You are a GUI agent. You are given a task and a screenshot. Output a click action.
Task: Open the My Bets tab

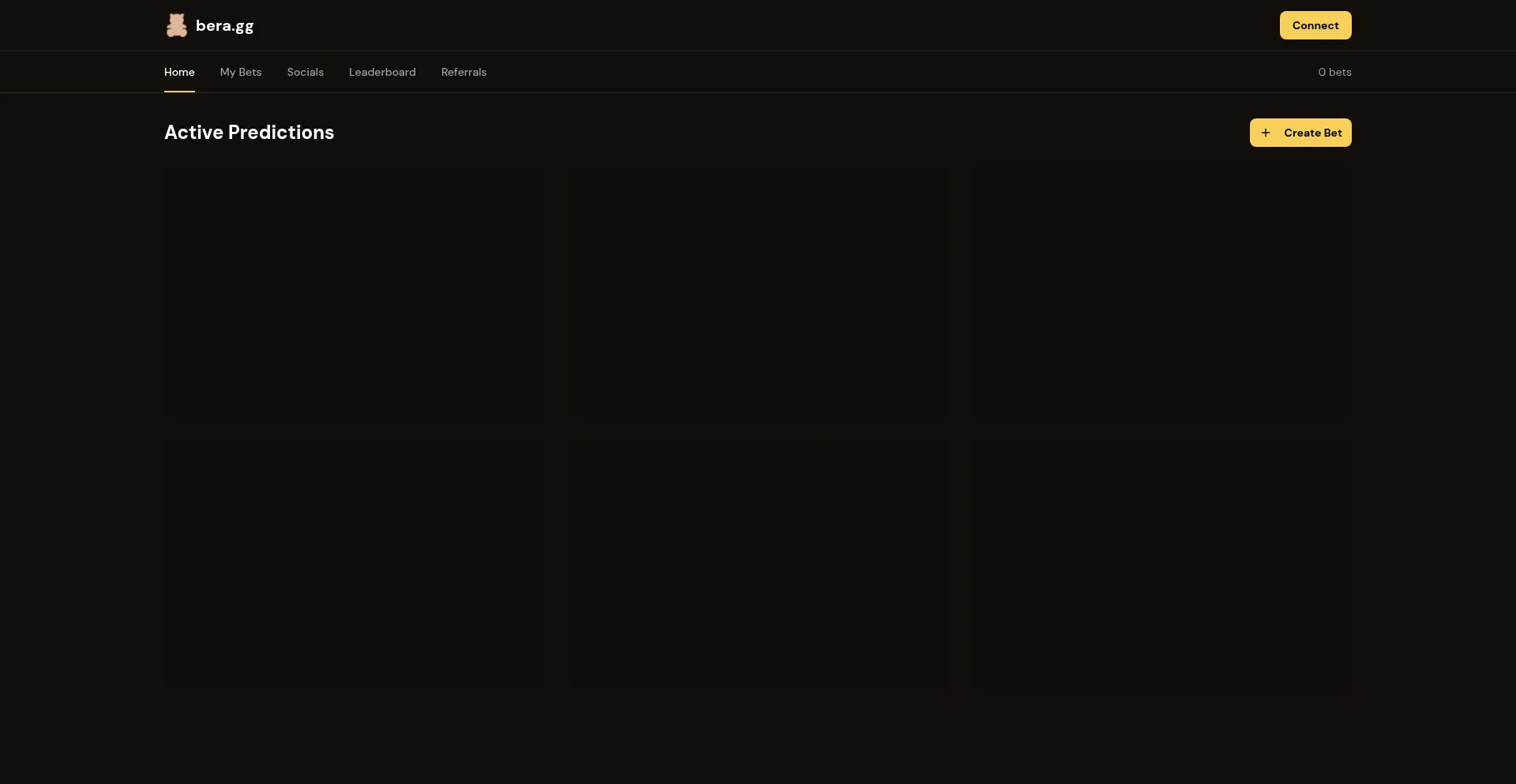[241, 72]
